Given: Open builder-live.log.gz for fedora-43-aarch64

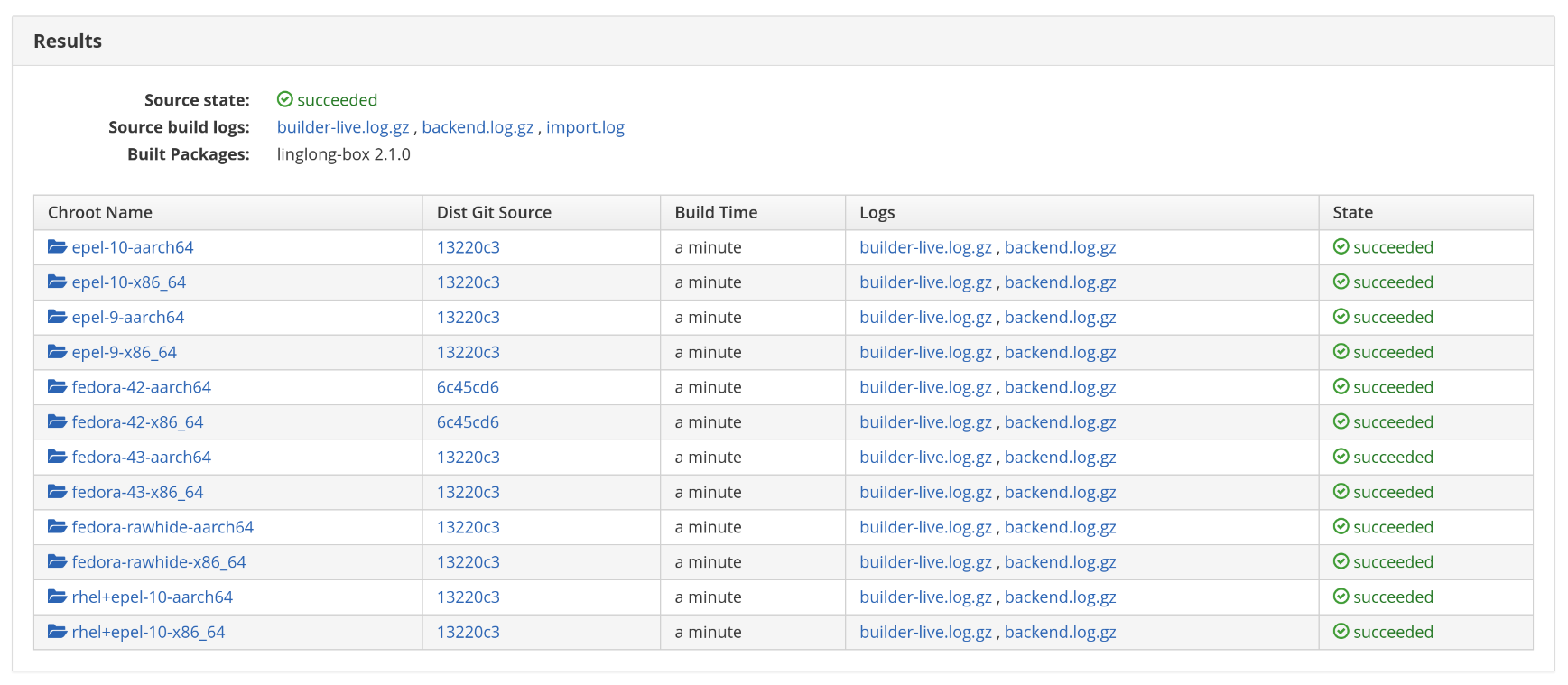Looking at the screenshot, I should (925, 458).
